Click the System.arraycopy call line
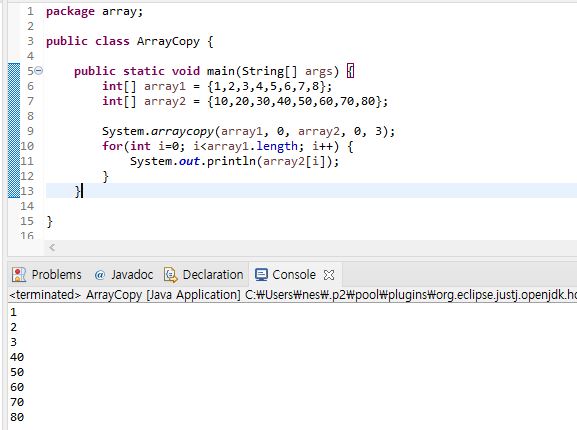This screenshot has width=577, height=430. [x=248, y=131]
